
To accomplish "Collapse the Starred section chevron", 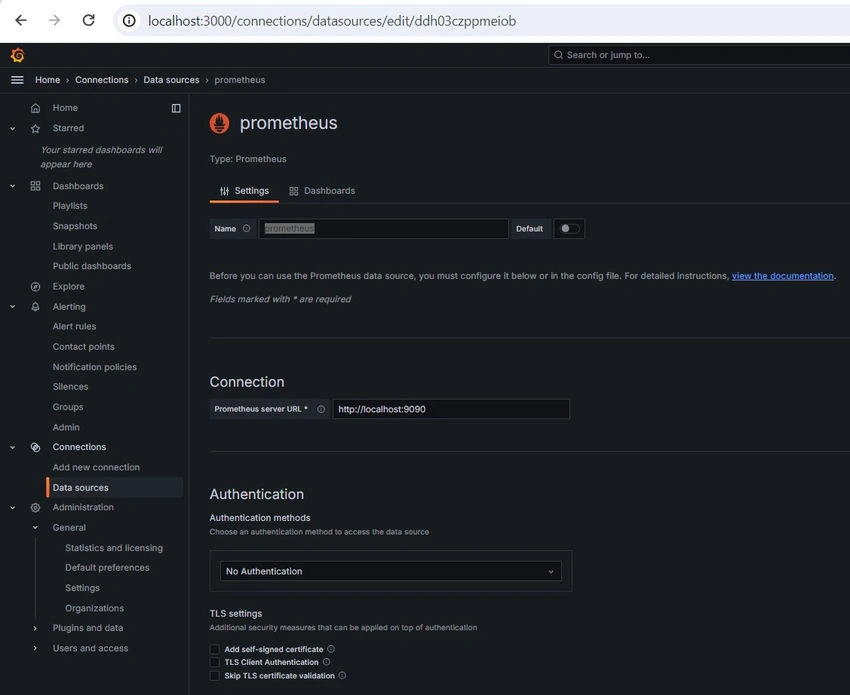I will (12, 128).
